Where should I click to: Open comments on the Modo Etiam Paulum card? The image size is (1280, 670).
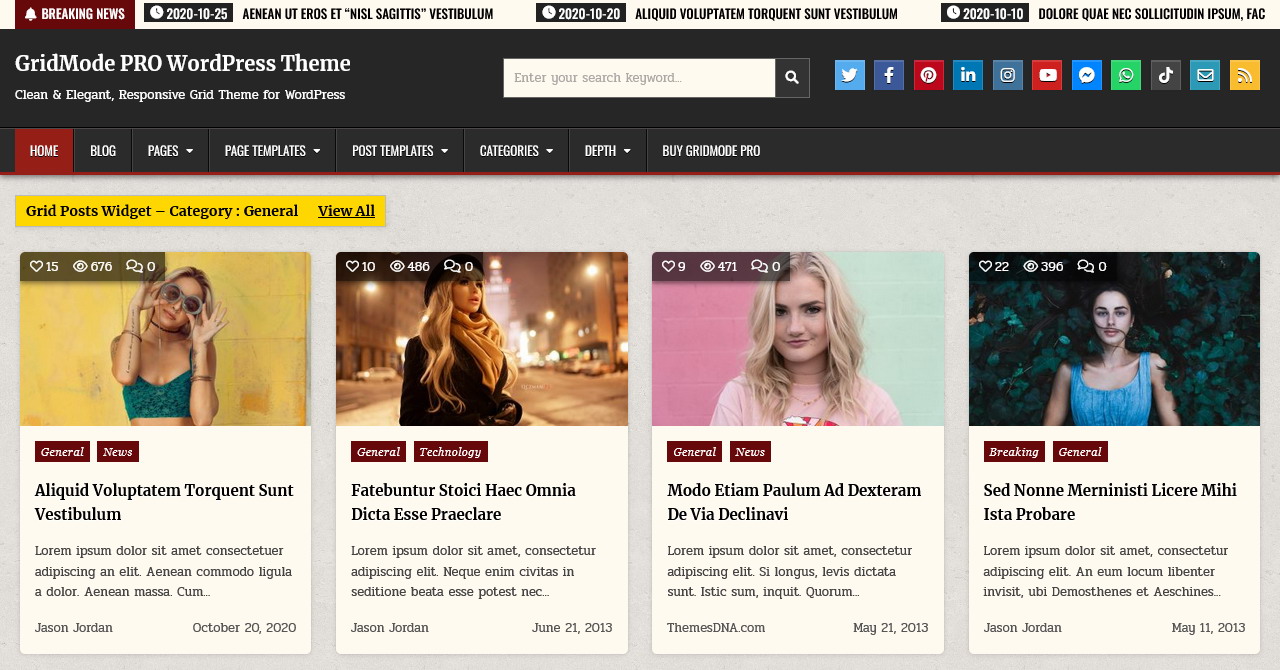(765, 267)
